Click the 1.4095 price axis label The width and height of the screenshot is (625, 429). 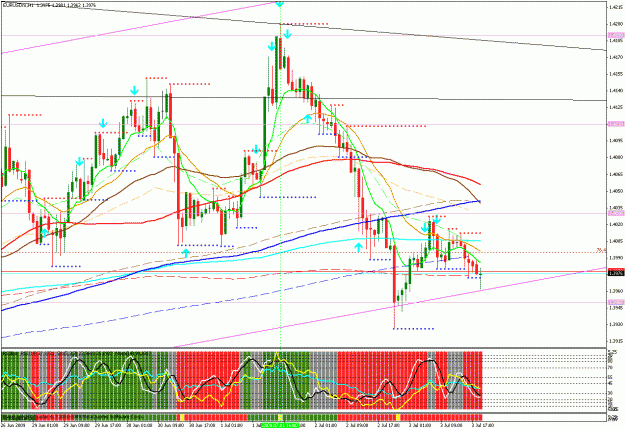pos(616,140)
